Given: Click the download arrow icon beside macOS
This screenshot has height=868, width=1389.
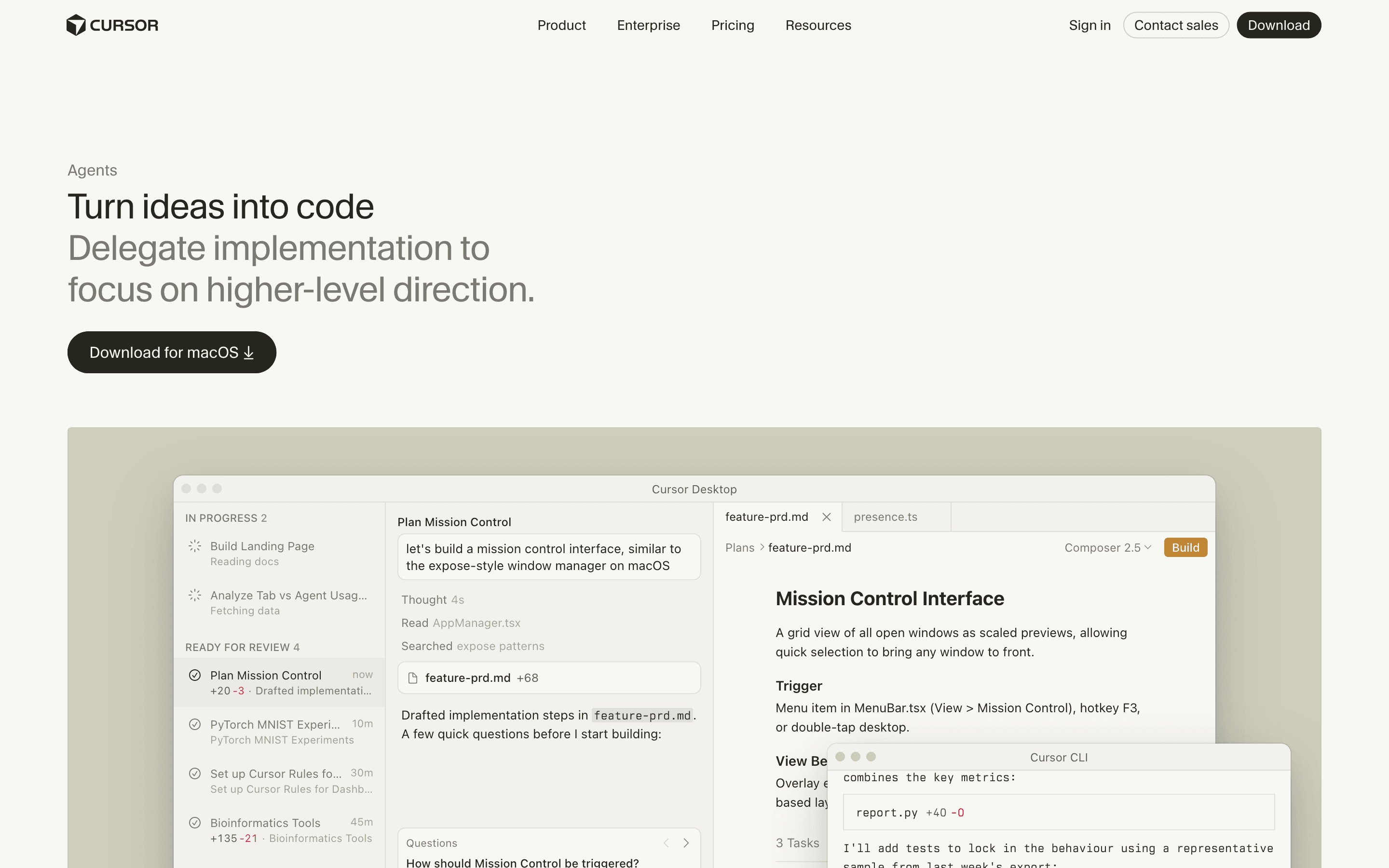Looking at the screenshot, I should point(248,353).
